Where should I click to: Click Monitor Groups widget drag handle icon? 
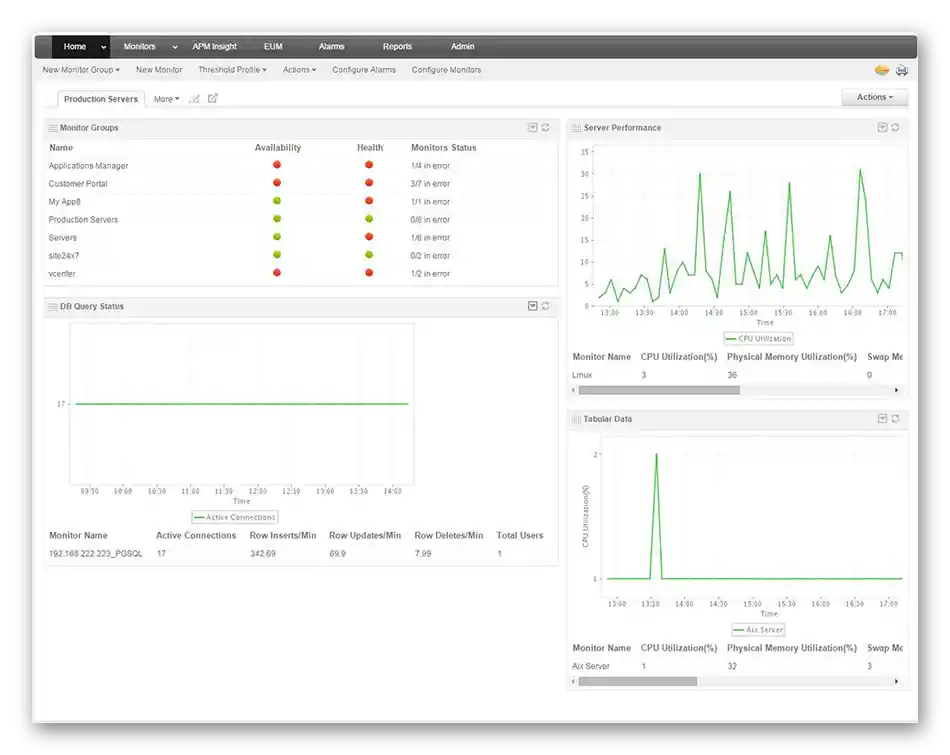tap(53, 128)
